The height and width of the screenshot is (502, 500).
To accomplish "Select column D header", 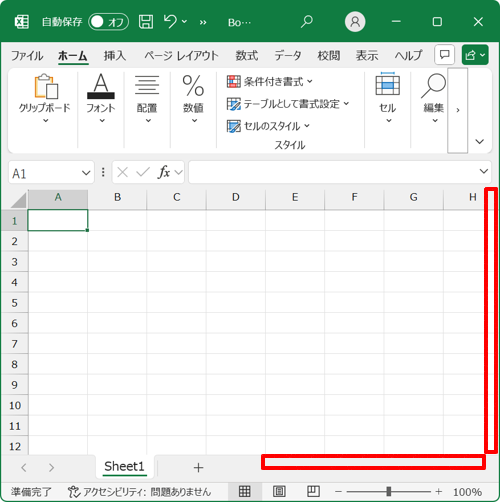I will [x=236, y=199].
